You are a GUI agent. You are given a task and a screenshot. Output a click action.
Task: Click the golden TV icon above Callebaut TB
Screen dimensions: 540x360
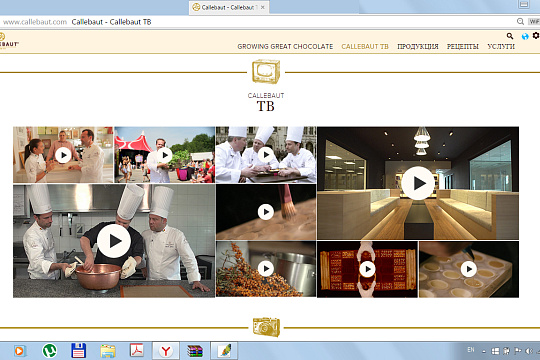266,72
